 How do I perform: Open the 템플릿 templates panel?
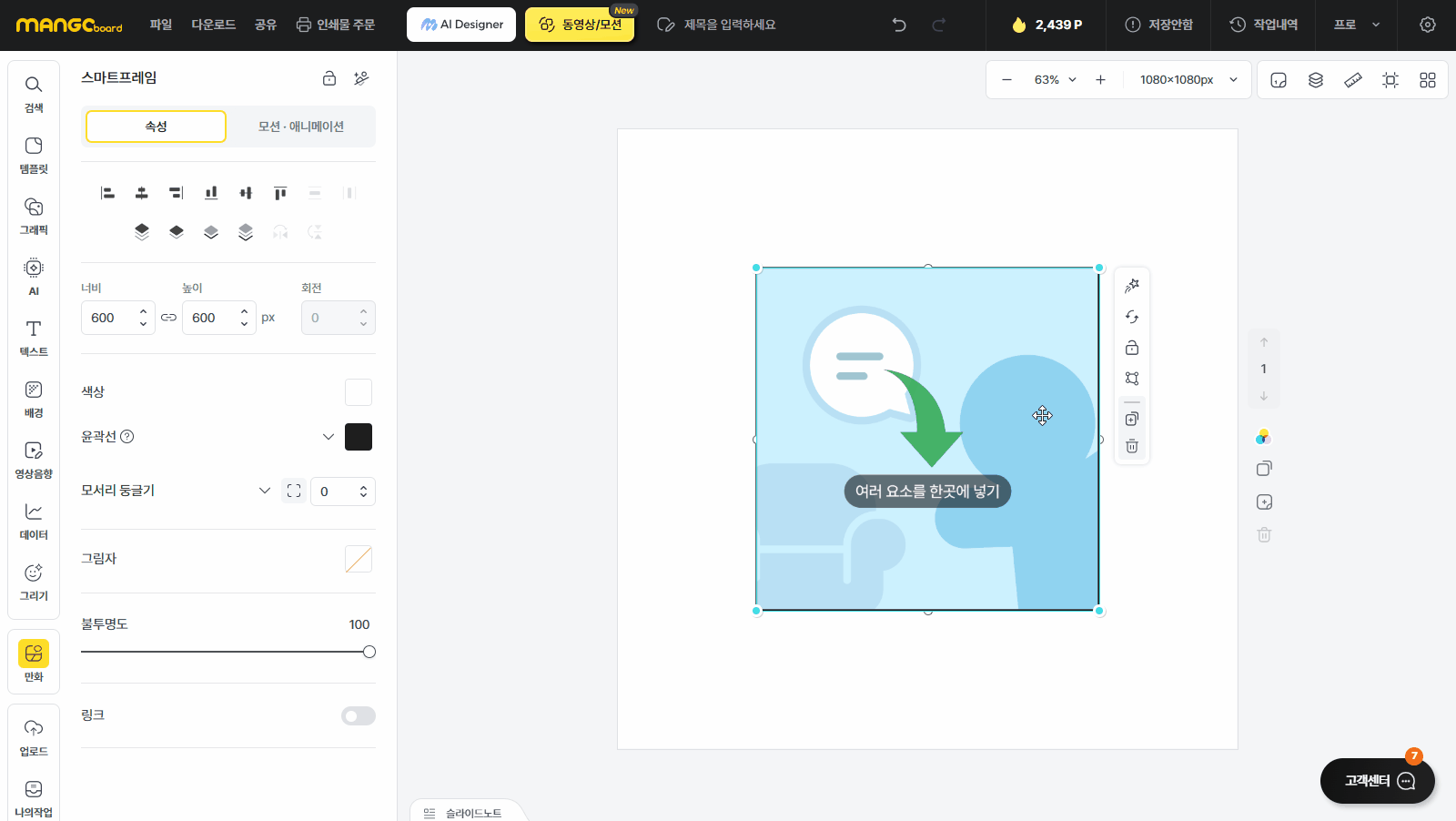(x=34, y=155)
